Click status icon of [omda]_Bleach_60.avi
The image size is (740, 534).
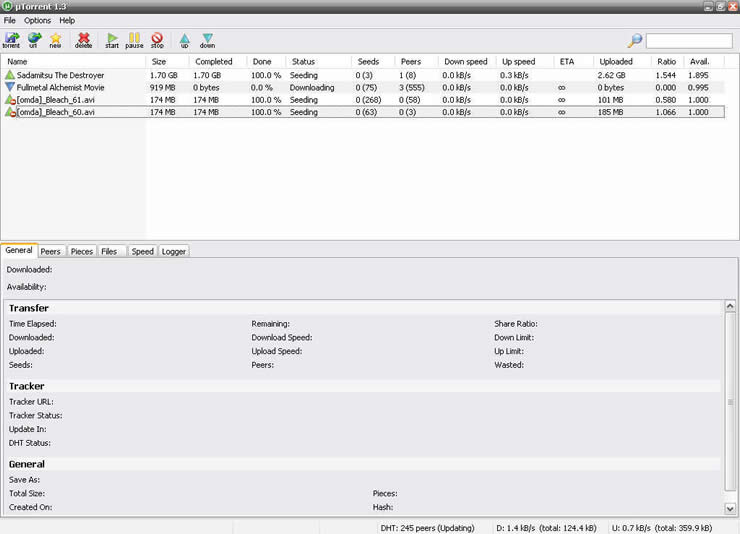(10, 112)
